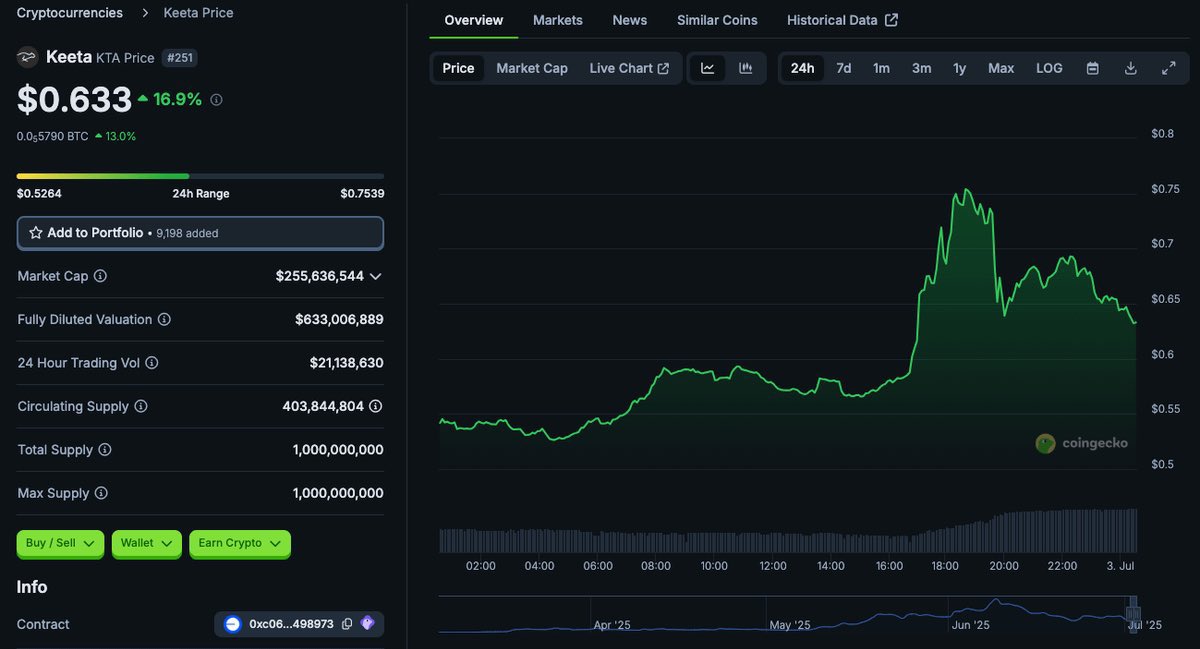1200x649 pixels.
Task: Open Live Chart link
Action: coord(629,68)
